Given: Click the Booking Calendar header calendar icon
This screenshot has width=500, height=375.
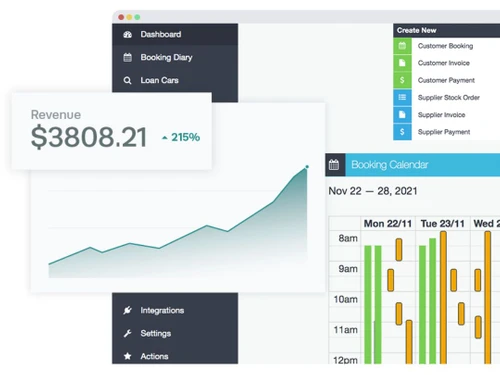Looking at the screenshot, I should click(x=334, y=165).
